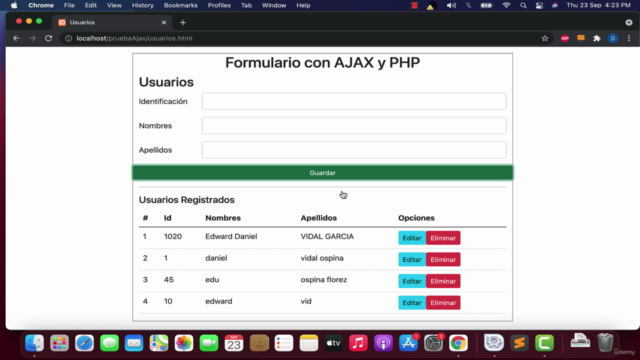Open App Store from the Dock
640x360 pixels.
[408, 343]
